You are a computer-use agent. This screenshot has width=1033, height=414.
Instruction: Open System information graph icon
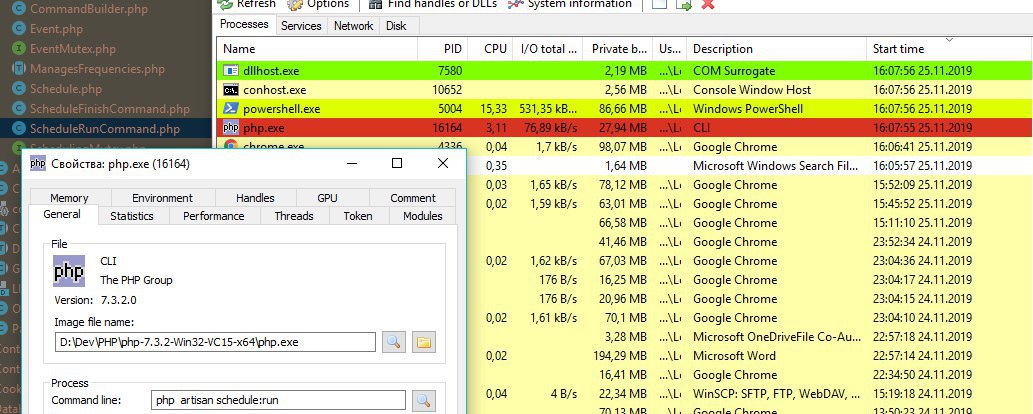pyautogui.click(x=516, y=4)
